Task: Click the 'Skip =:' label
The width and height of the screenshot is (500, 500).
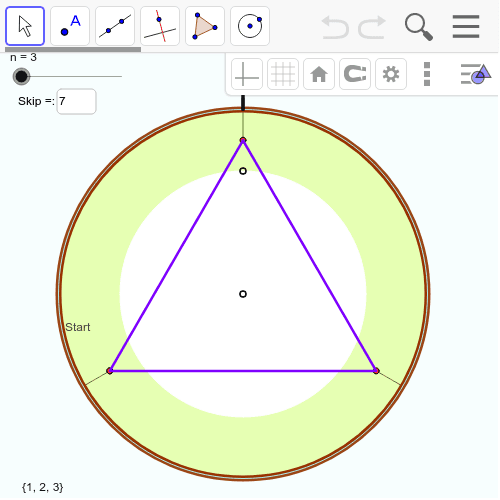Action: pos(36,101)
